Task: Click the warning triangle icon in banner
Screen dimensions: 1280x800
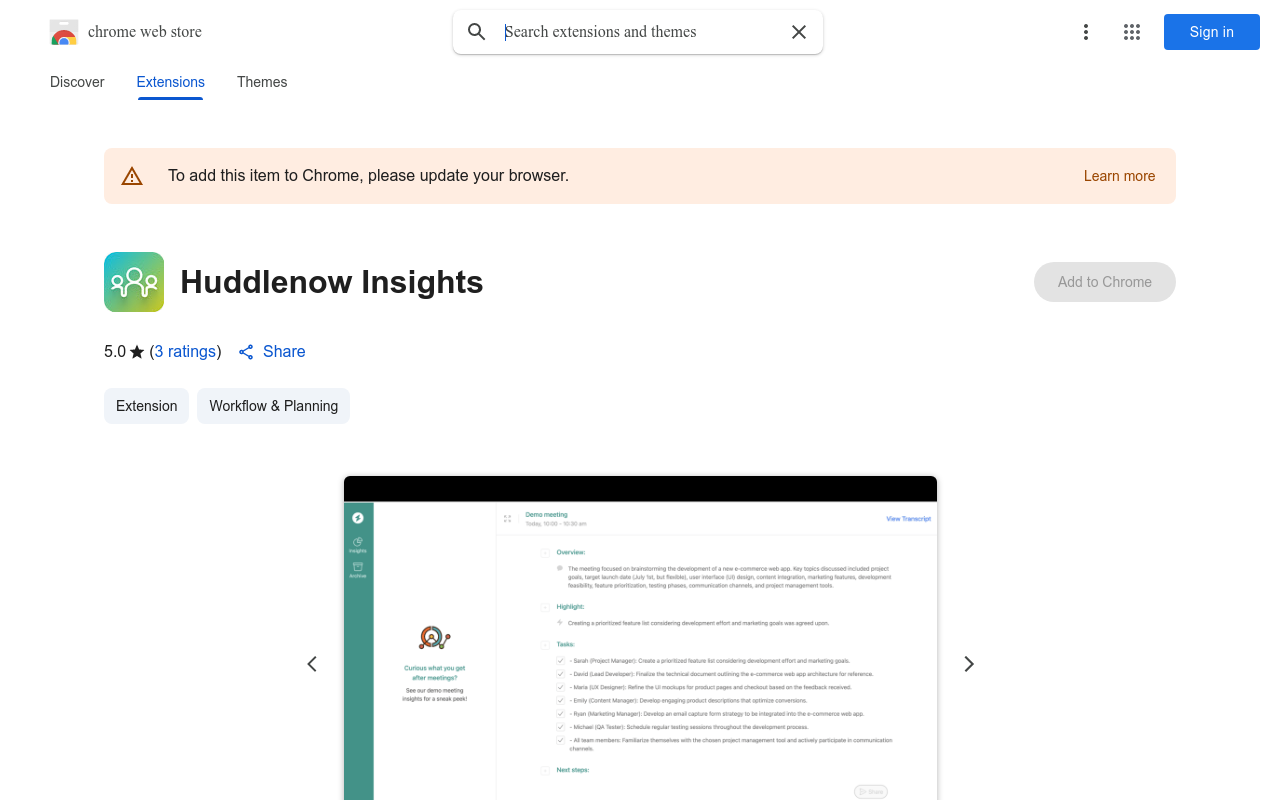Action: [x=132, y=176]
